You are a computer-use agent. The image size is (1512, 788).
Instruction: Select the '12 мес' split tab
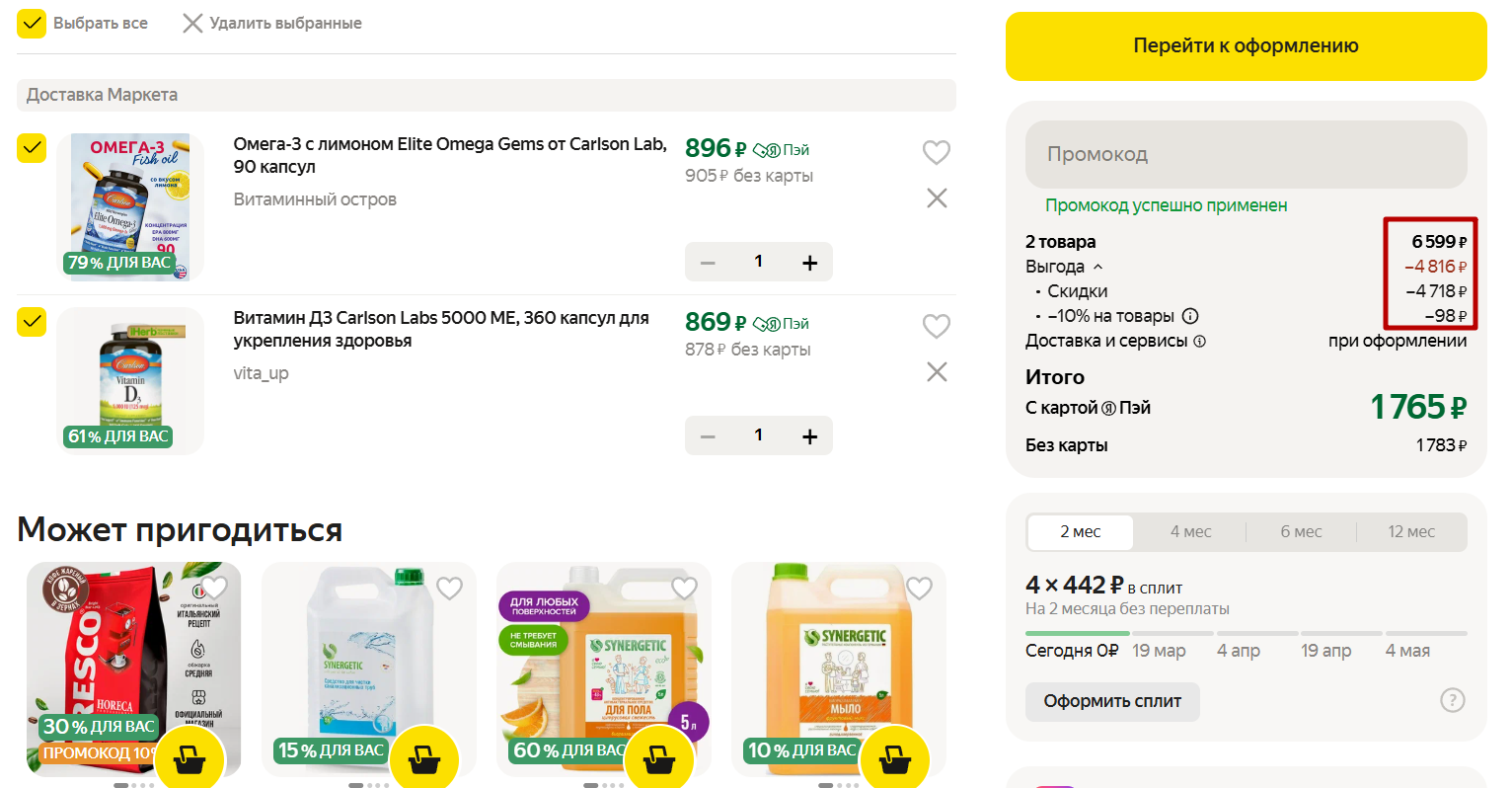point(1411,532)
